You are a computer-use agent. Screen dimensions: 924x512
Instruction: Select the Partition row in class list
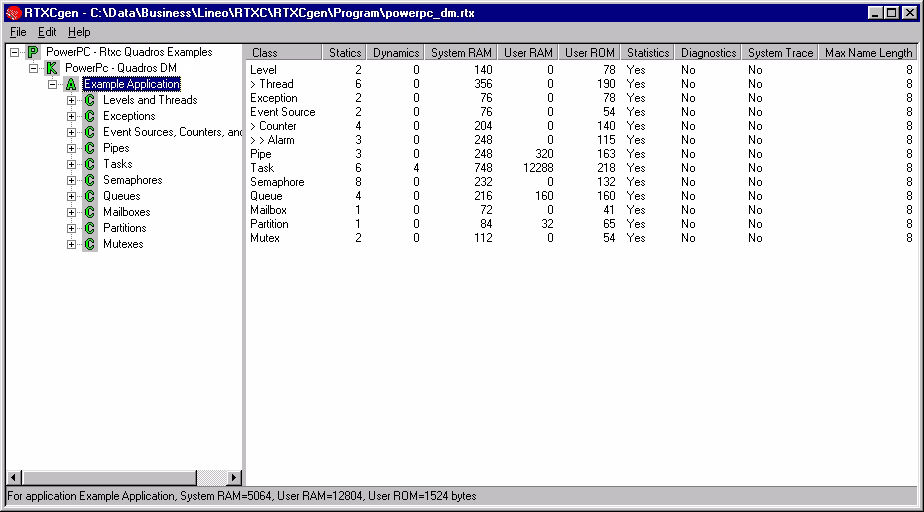580,224
